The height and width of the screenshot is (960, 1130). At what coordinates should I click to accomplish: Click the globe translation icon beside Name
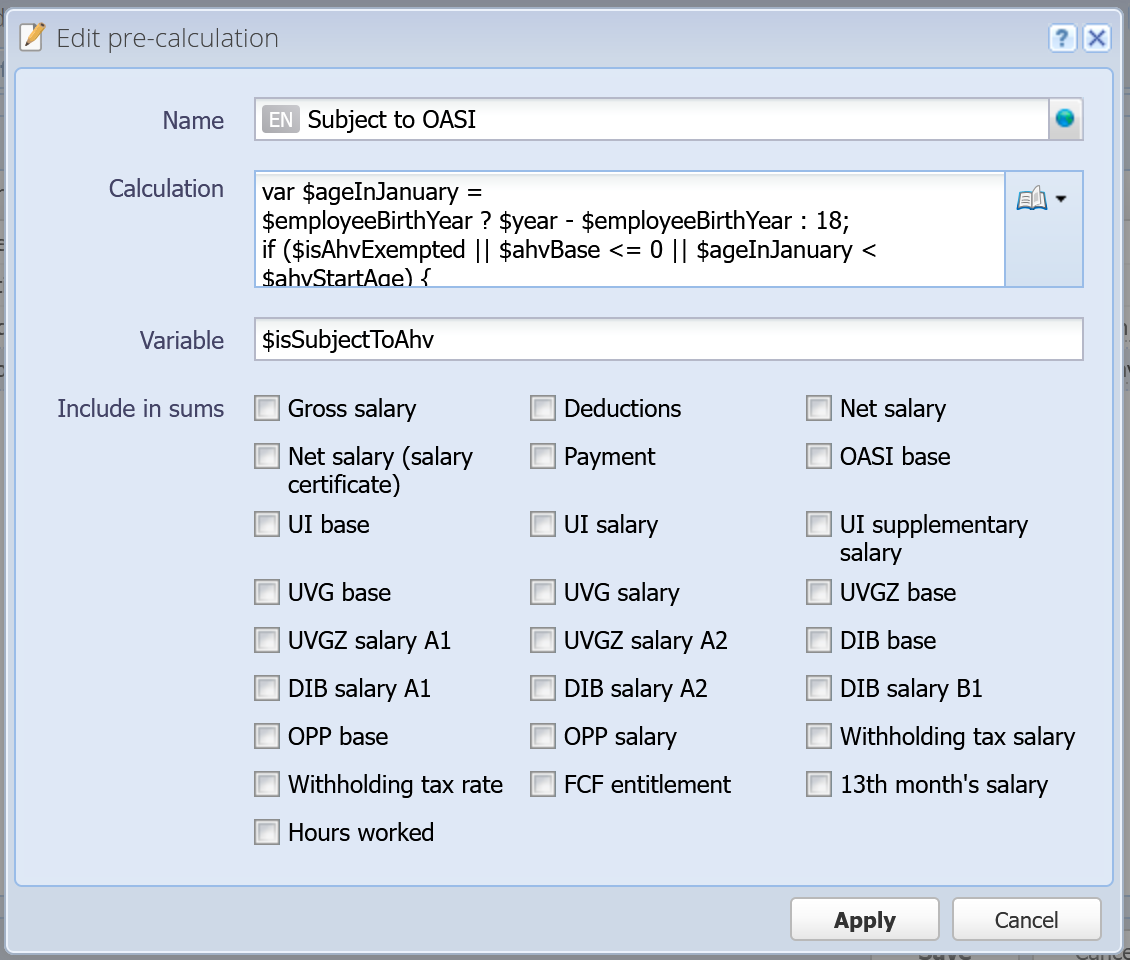pos(1064,119)
